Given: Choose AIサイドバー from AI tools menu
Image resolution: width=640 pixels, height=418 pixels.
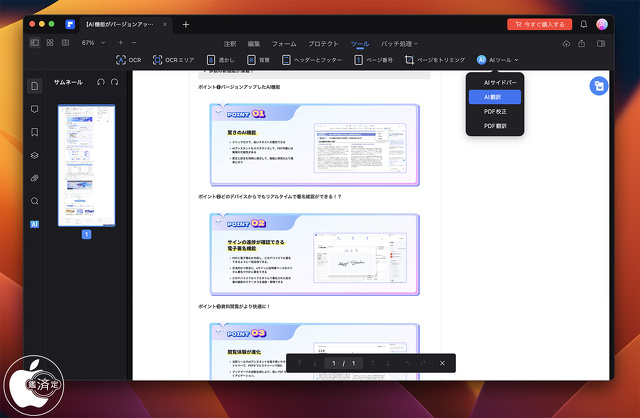Looking at the screenshot, I should tap(495, 82).
